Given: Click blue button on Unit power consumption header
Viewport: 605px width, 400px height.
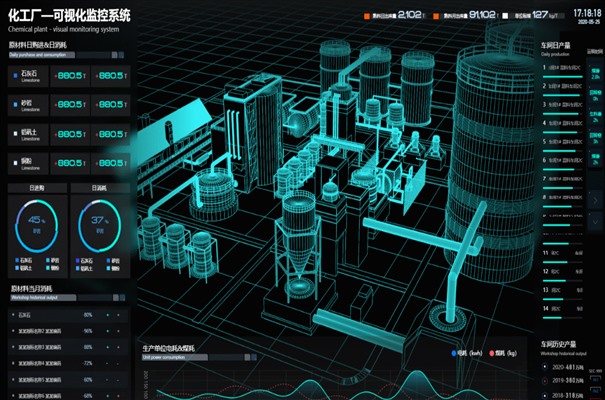Looking at the screenshot, I should click(x=254, y=357).
